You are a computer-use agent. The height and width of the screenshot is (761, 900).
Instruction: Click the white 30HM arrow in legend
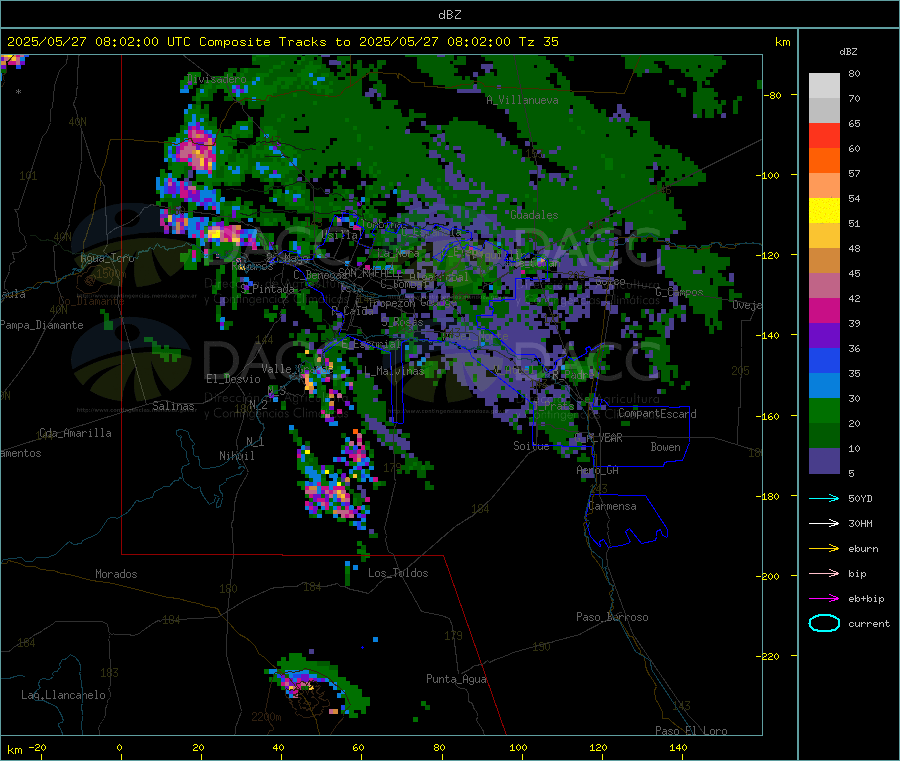[x=824, y=523]
